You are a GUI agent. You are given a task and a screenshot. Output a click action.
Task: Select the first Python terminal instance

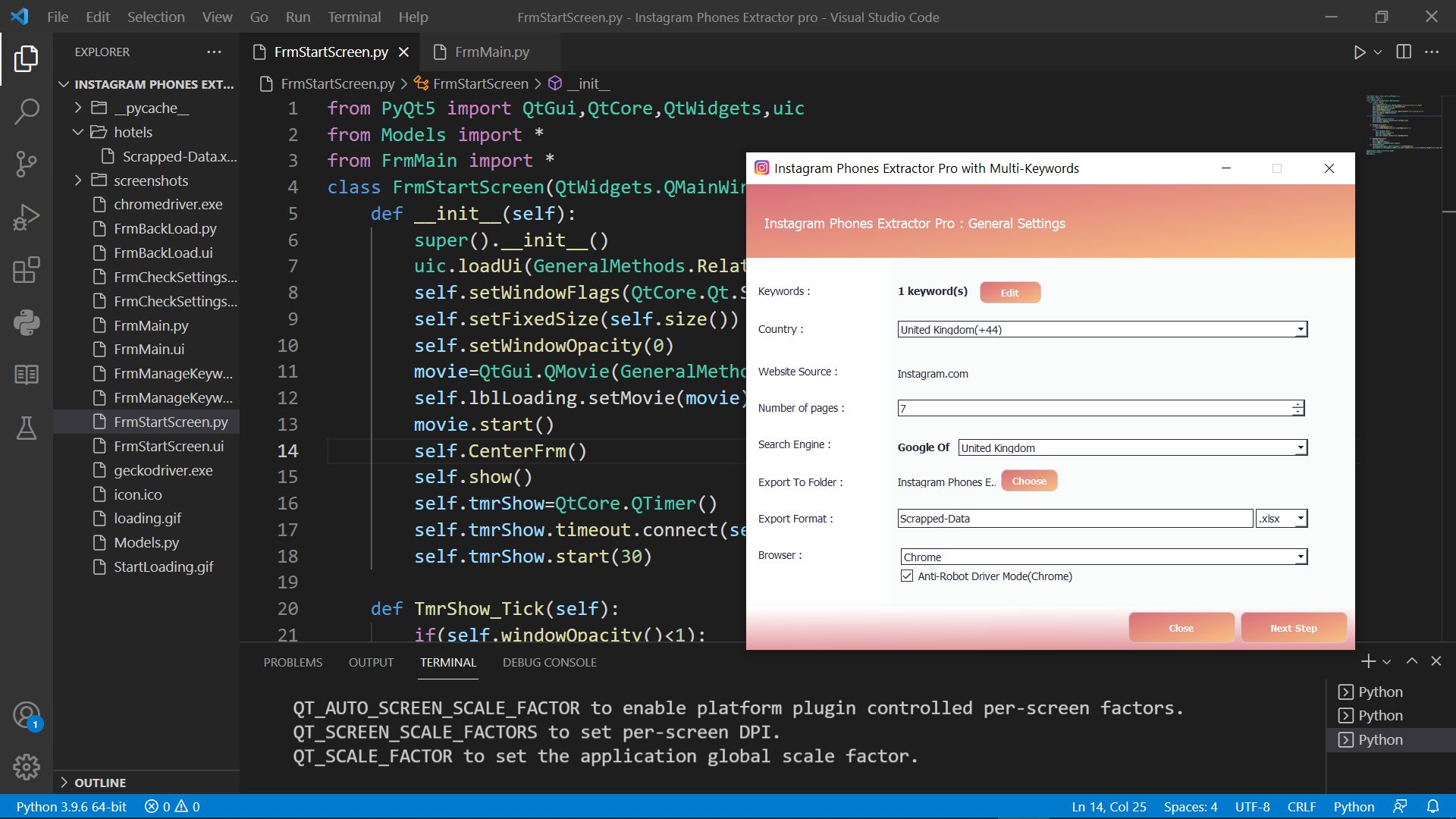(1380, 692)
